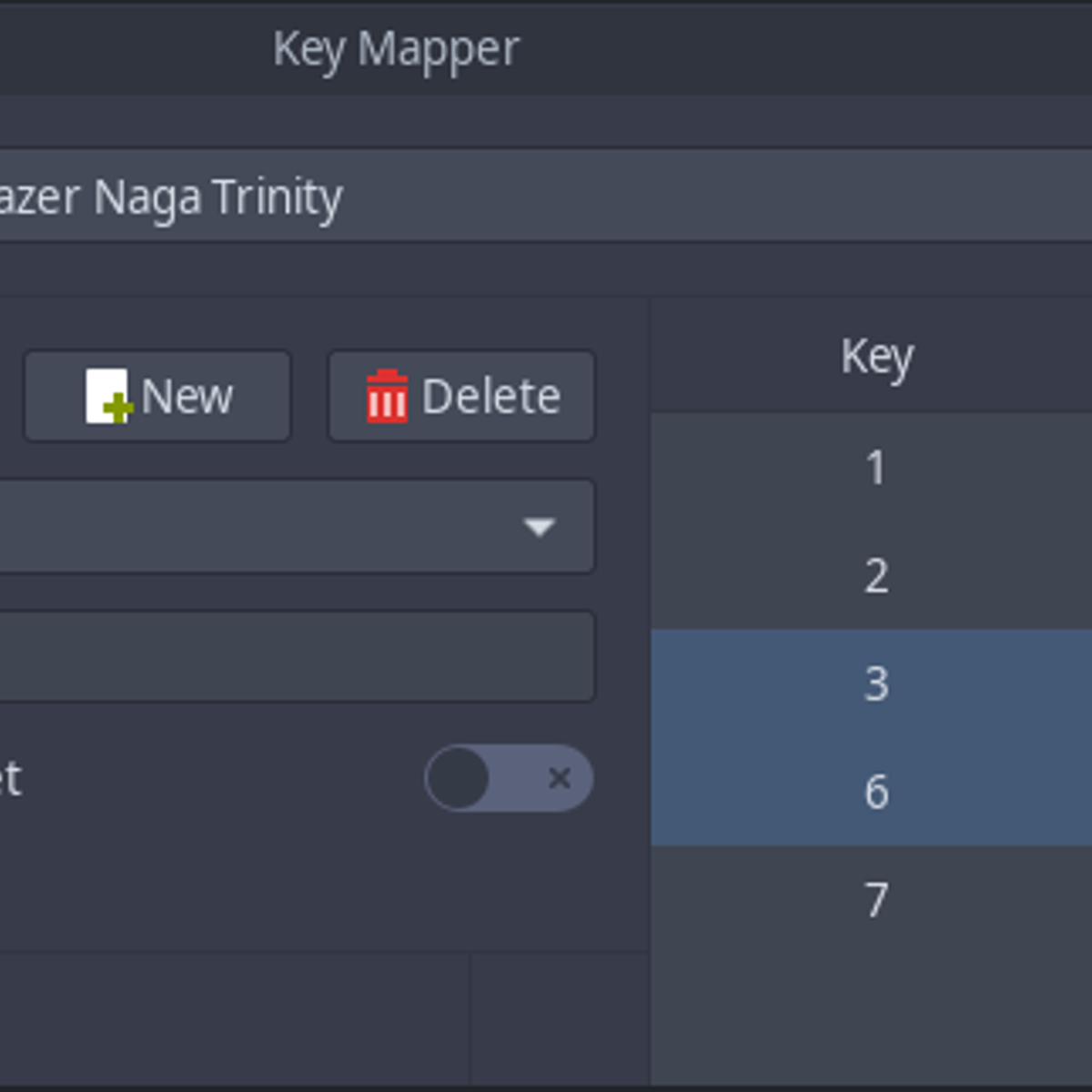Select key row 2 in the Key column
This screenshot has width=1092, height=1092.
[875, 573]
